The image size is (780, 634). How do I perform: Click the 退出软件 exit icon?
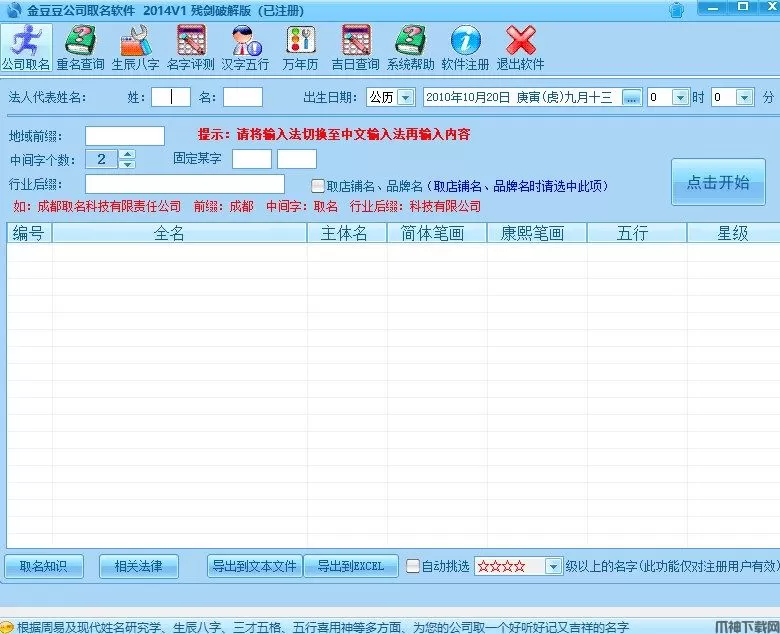point(520,47)
